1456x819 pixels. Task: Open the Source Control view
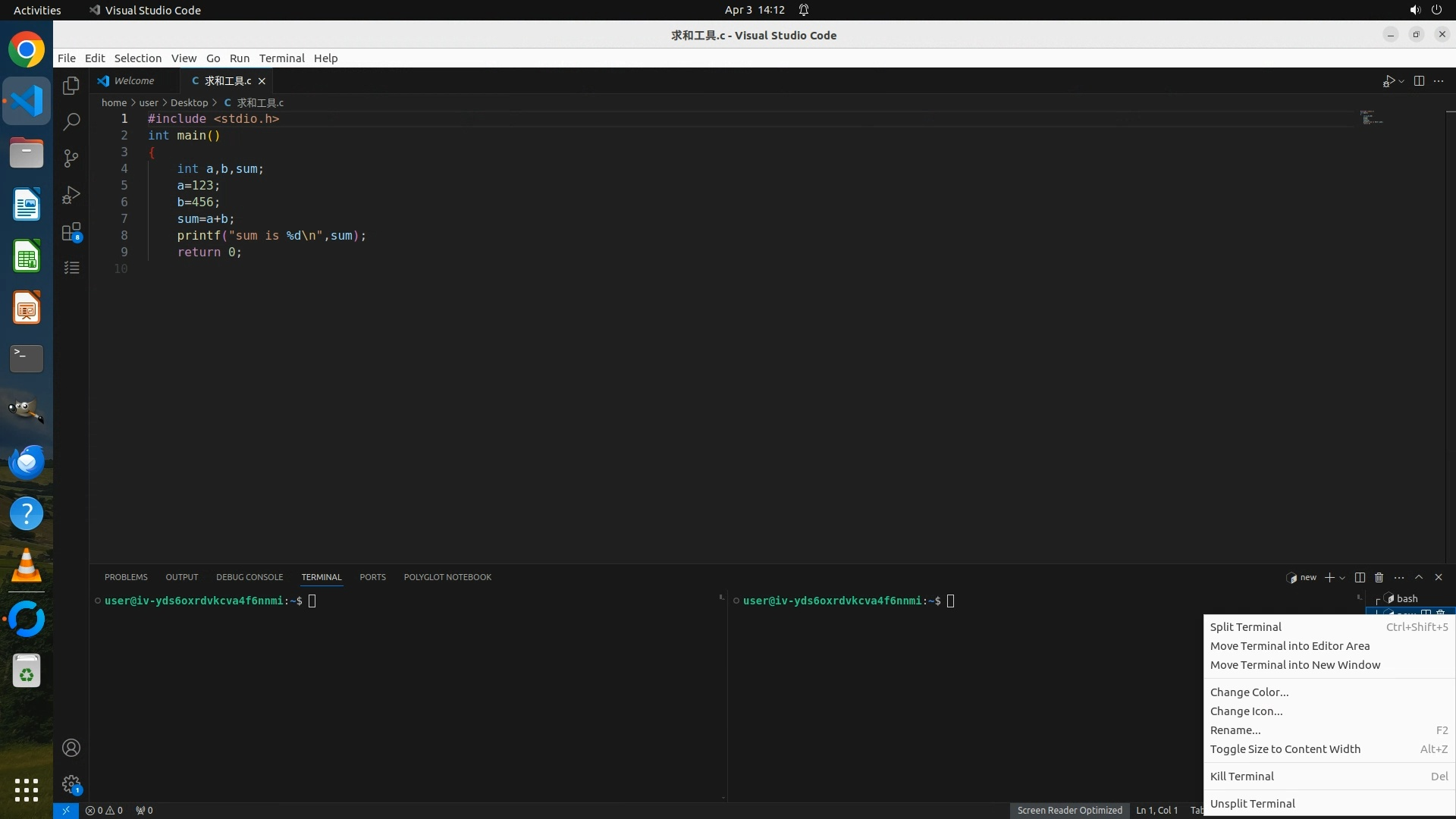[x=71, y=158]
